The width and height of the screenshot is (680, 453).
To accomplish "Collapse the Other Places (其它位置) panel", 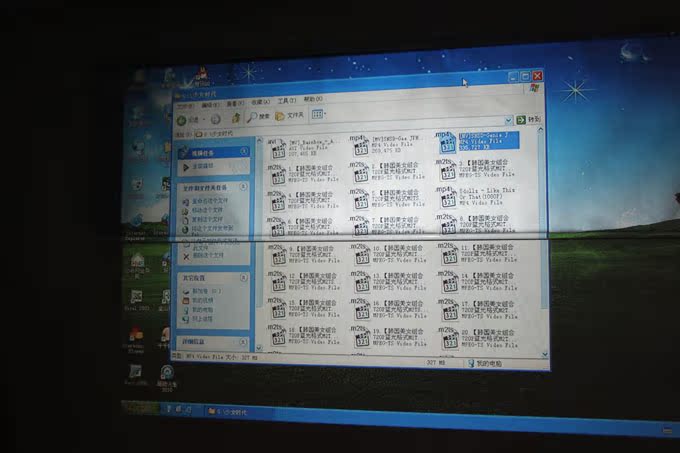I will point(243,277).
